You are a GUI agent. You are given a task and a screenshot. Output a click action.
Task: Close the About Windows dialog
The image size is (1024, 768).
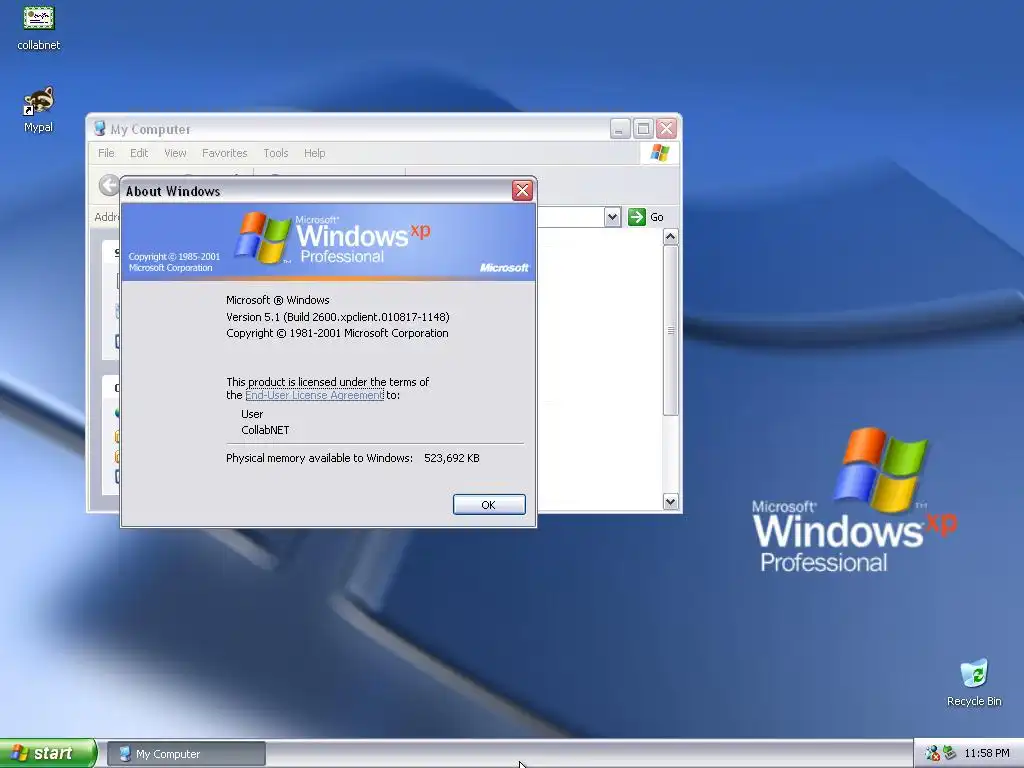(x=522, y=191)
